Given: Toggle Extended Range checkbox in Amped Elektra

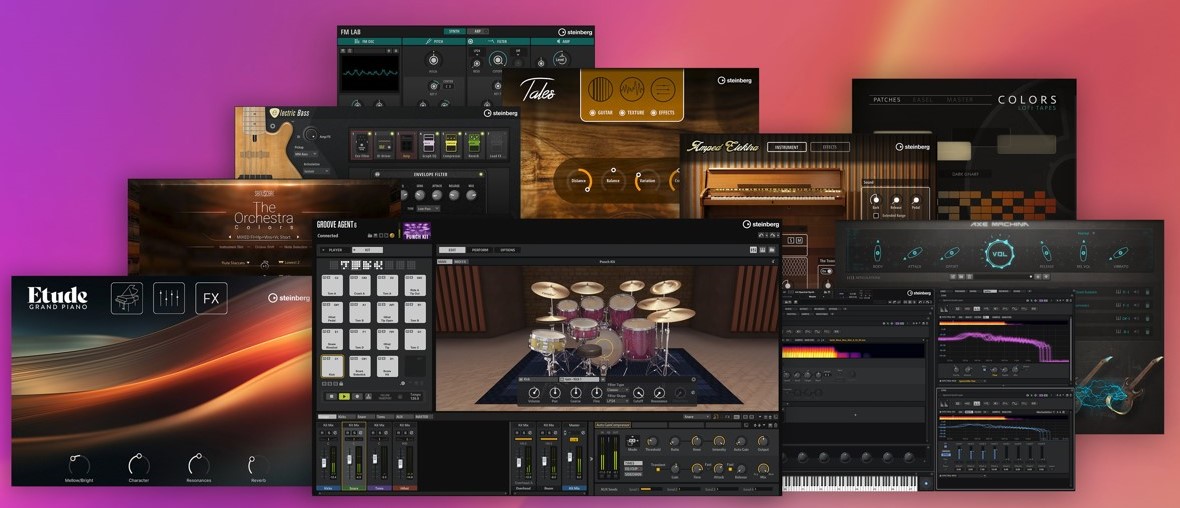Looking at the screenshot, I should 877,215.
